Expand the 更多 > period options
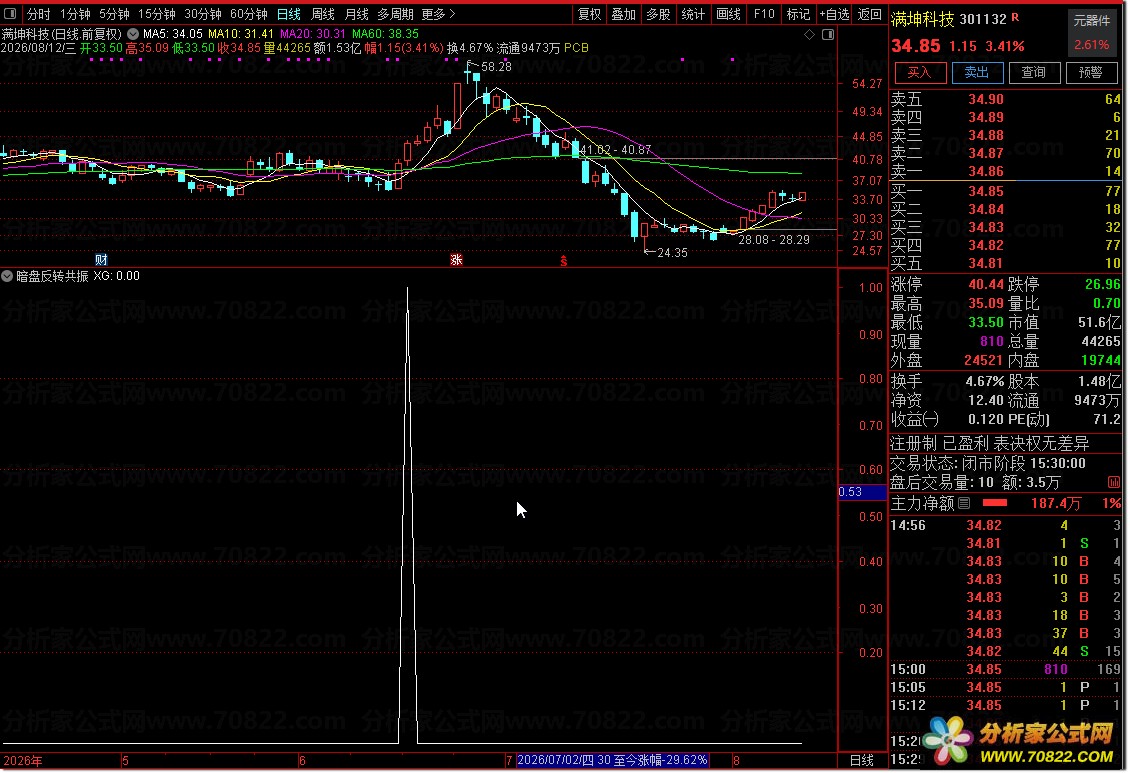The image size is (1130, 773). tap(438, 14)
